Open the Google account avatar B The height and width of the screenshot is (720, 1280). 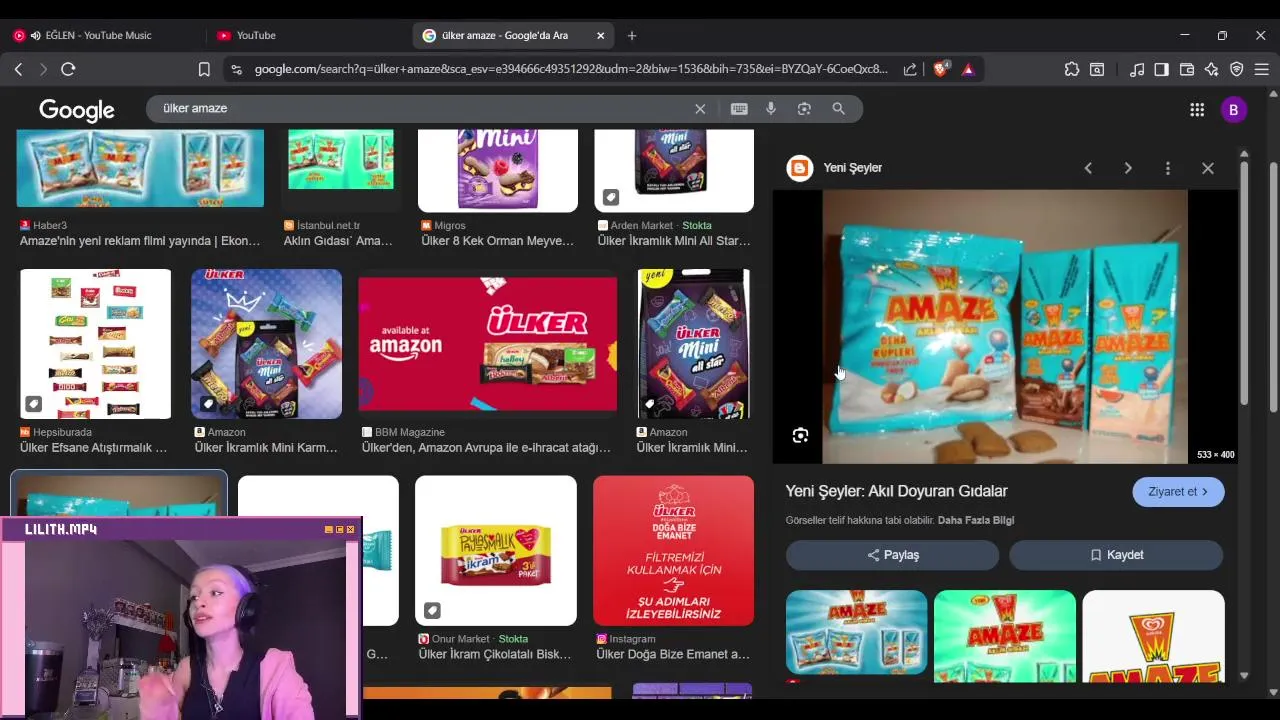[1233, 109]
